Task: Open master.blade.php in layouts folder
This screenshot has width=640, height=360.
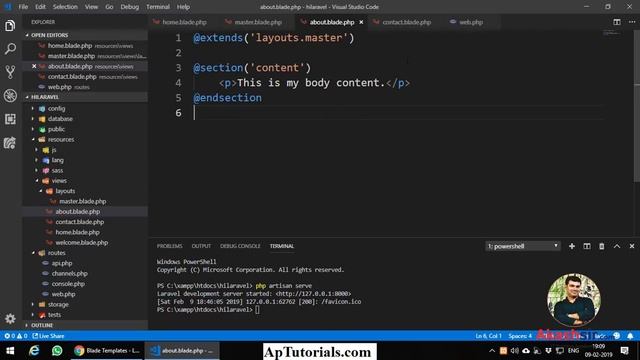Action: point(82,201)
